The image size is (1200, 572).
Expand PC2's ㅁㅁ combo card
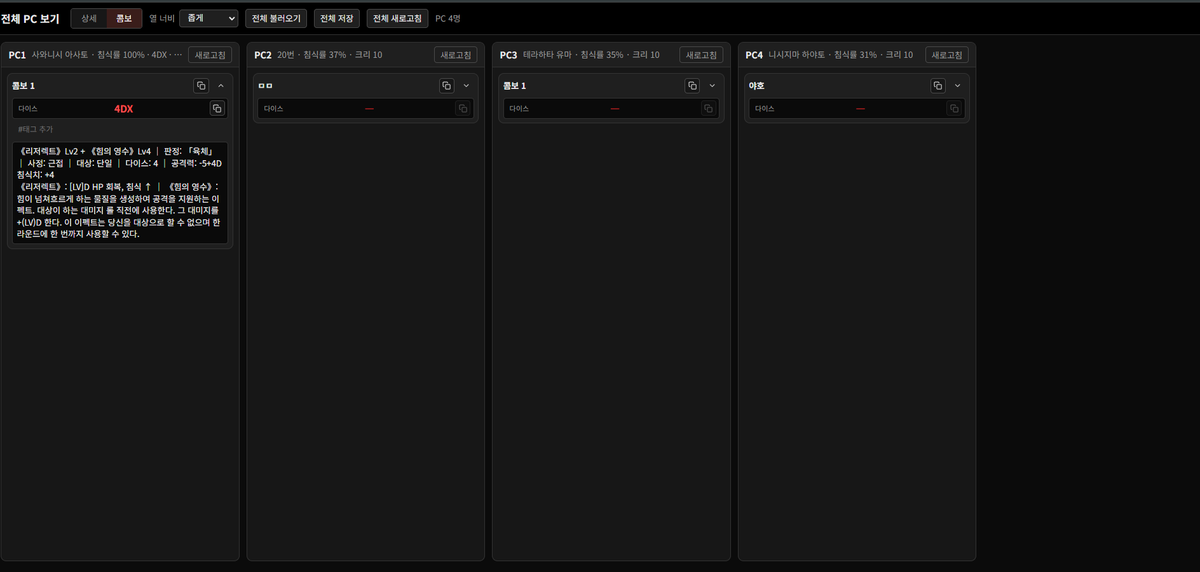coord(467,86)
